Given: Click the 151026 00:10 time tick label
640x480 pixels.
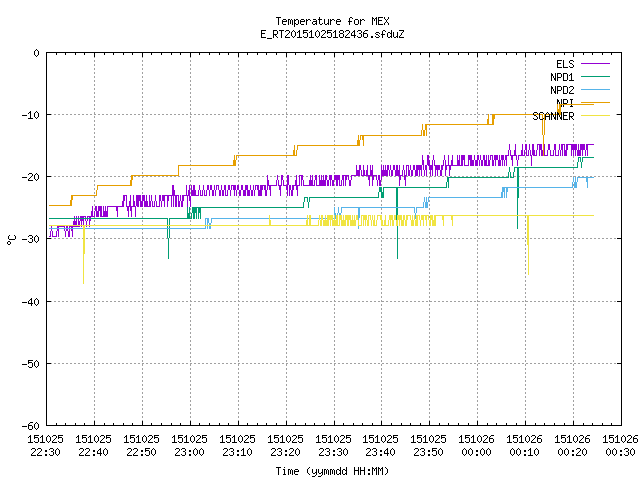Looking at the screenshot, I should 524,446.
